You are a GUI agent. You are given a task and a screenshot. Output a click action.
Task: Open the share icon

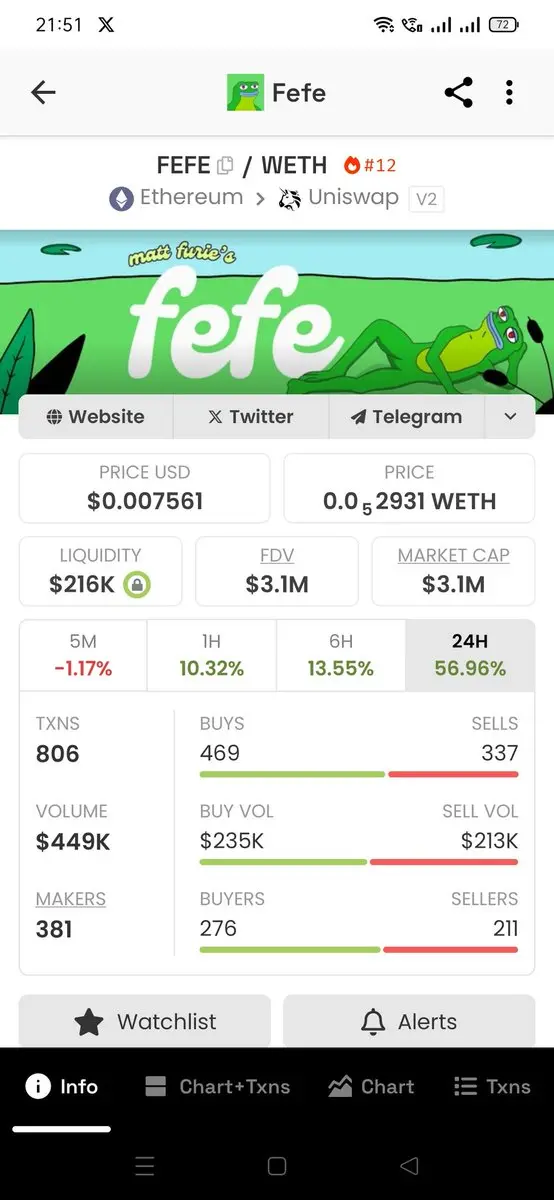[x=458, y=93]
